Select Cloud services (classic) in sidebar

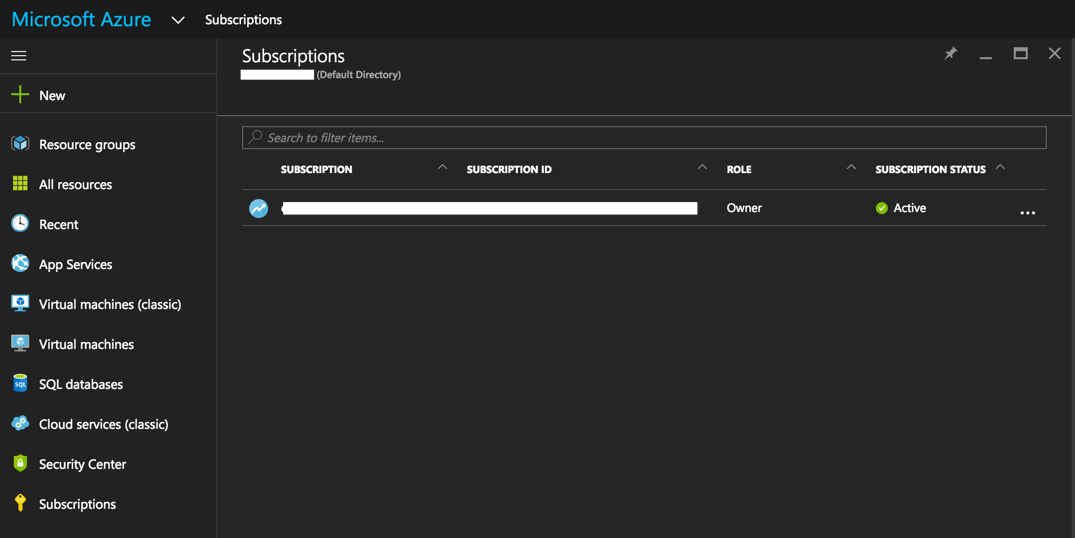(103, 424)
